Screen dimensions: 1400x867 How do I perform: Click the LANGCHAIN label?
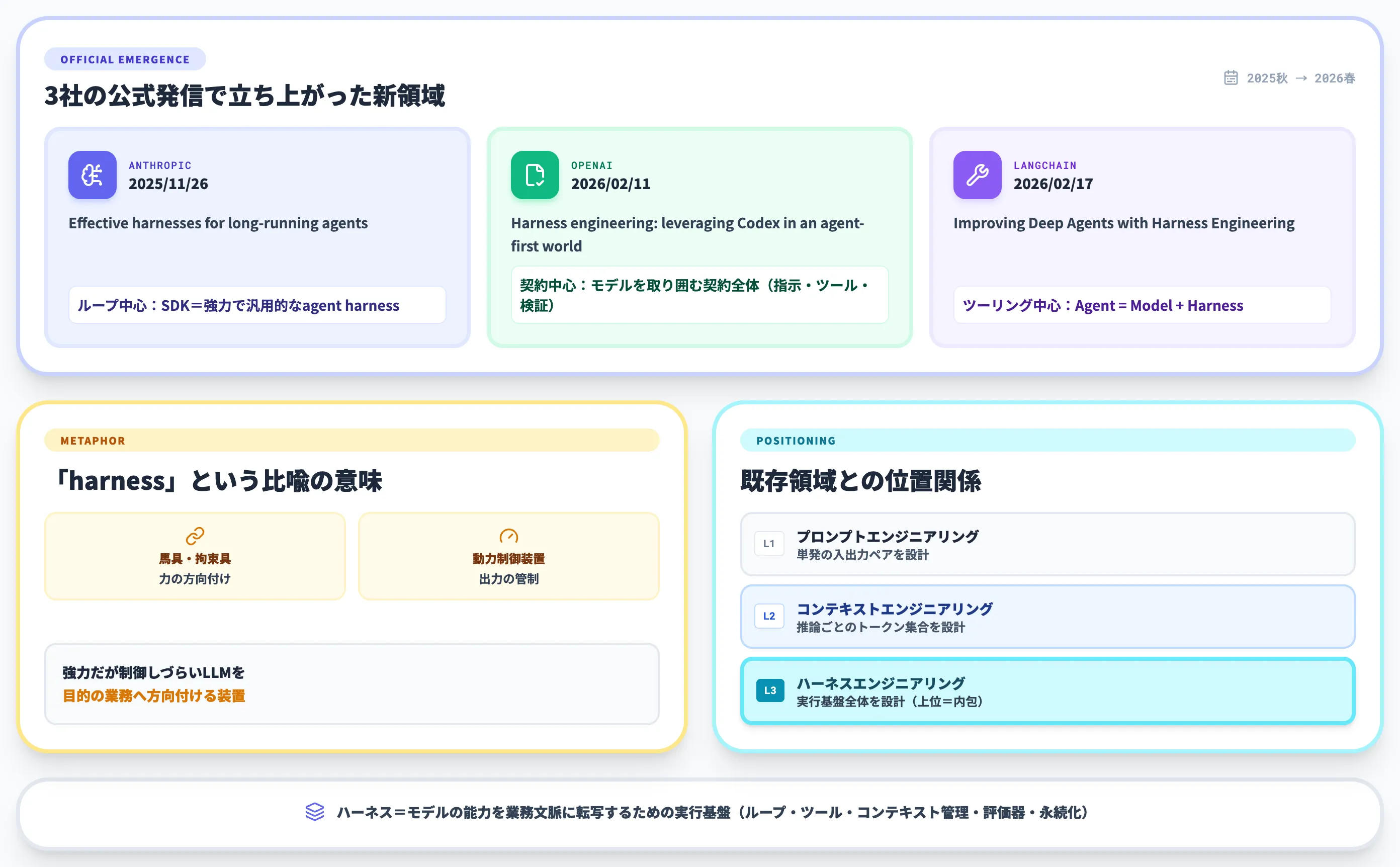point(1045,165)
